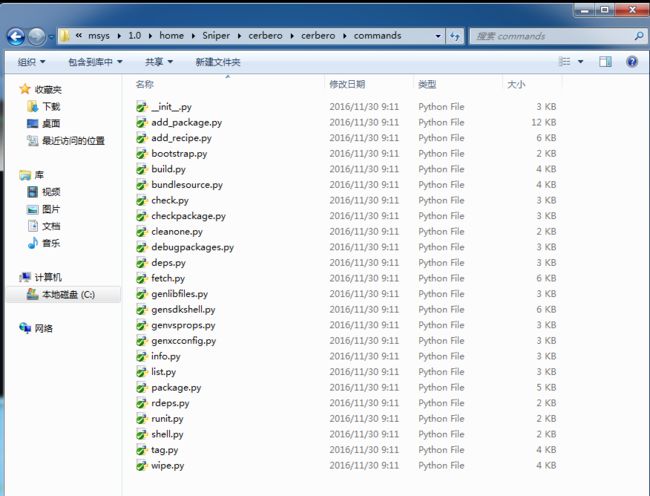Image resolution: width=650 pixels, height=496 pixels.
Task: Select the file name rdeps.py
Action: [170, 403]
